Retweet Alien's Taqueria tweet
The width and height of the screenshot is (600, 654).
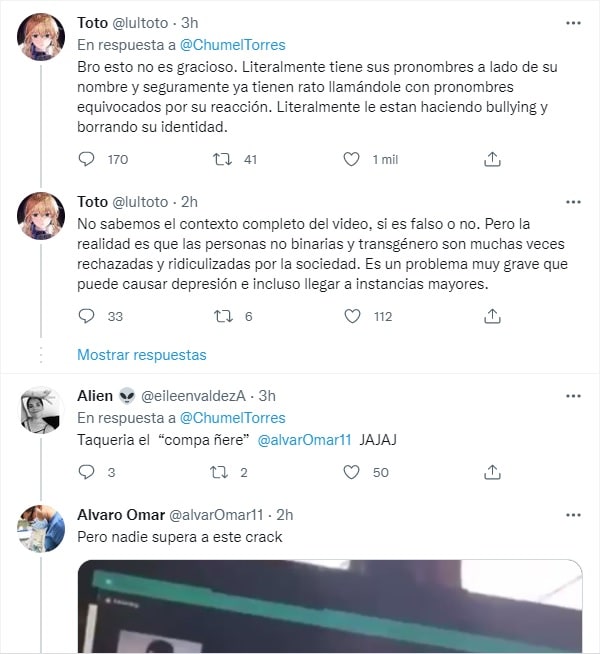(x=218, y=472)
